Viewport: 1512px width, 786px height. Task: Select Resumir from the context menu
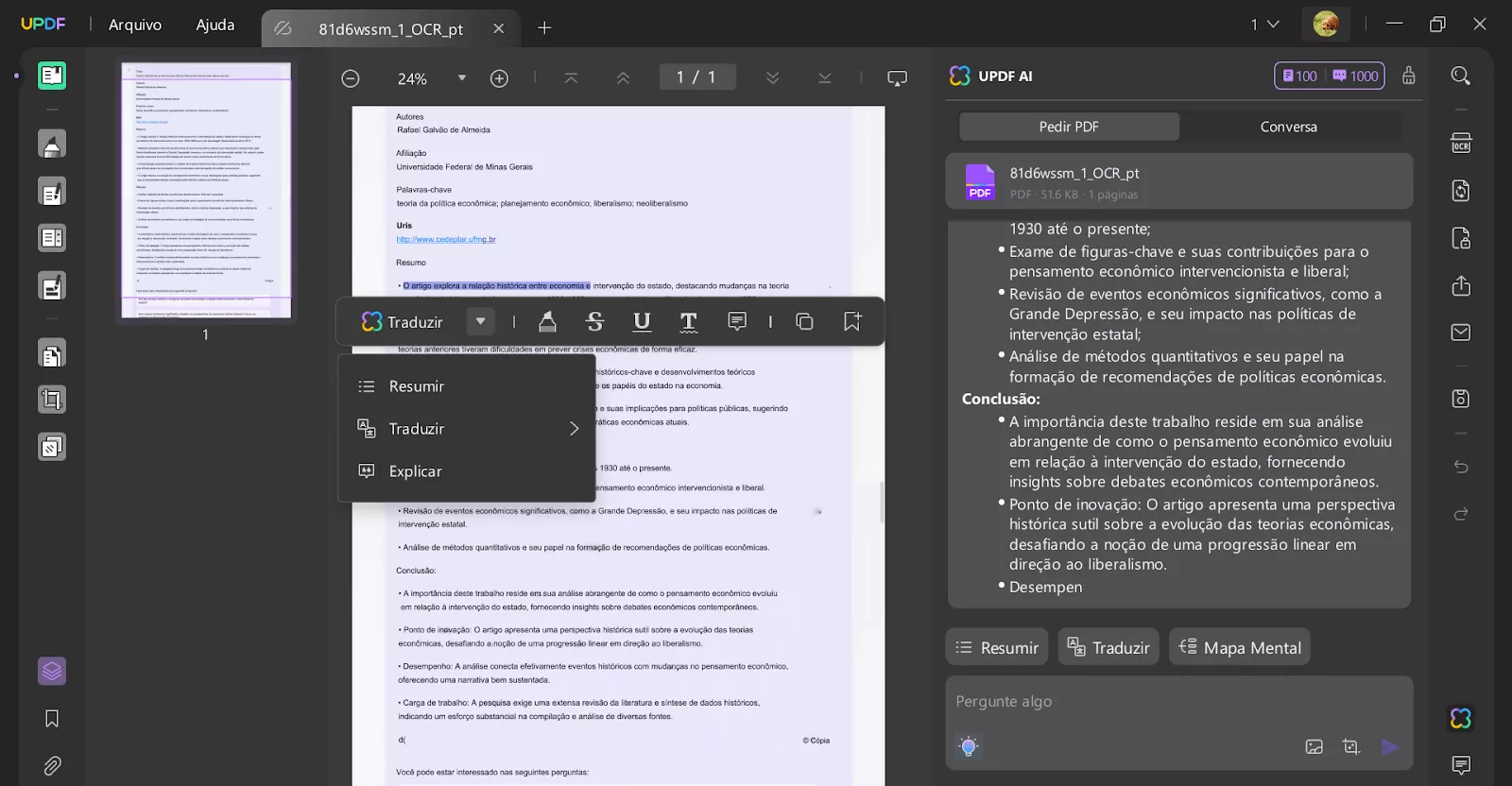click(x=417, y=386)
